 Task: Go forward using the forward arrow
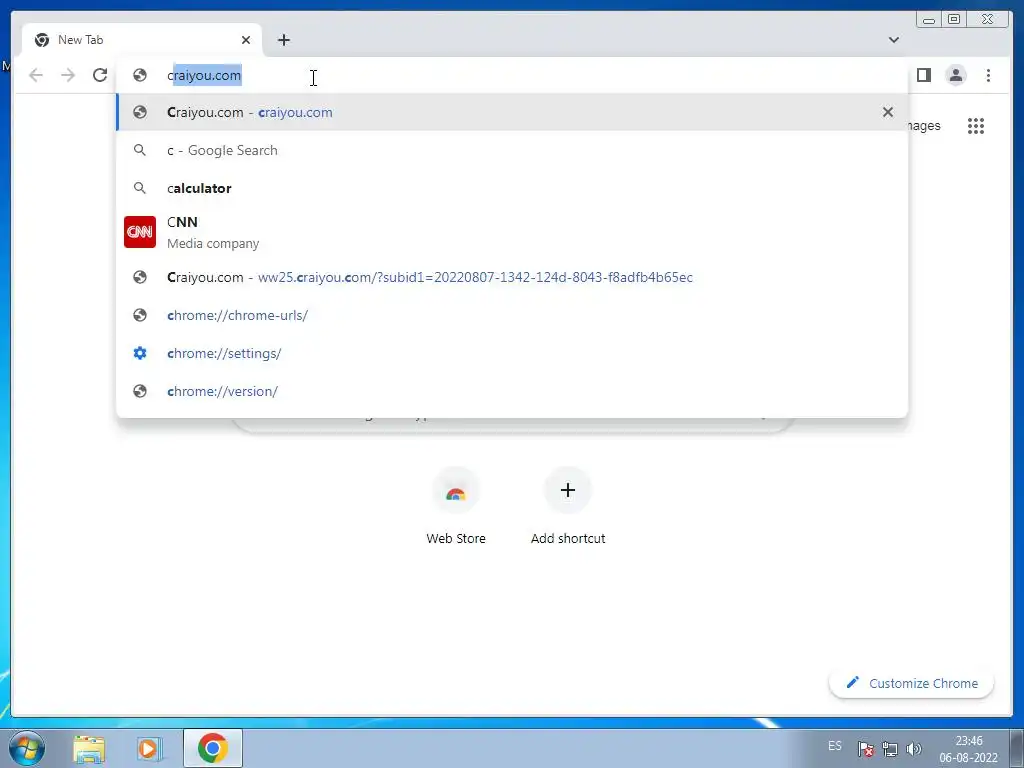click(68, 75)
